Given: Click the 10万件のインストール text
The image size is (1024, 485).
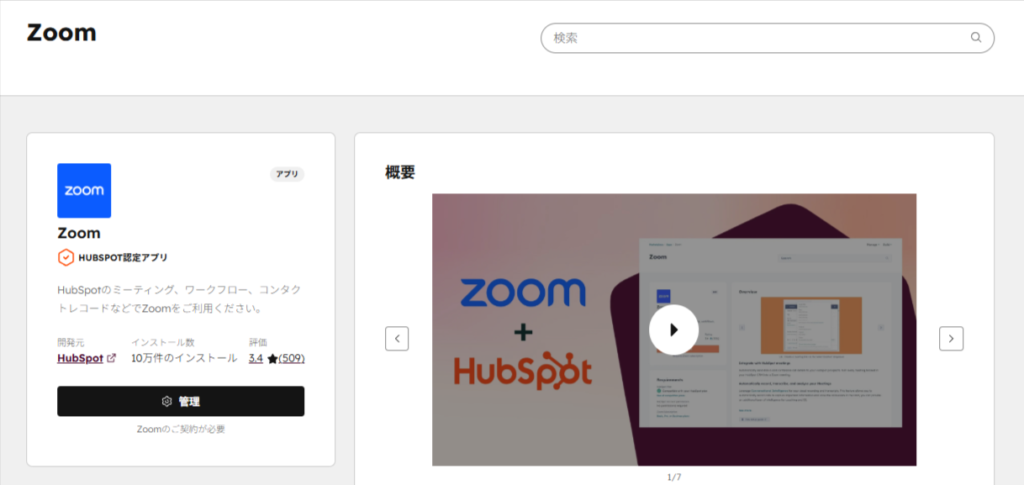Looking at the screenshot, I should (184, 358).
